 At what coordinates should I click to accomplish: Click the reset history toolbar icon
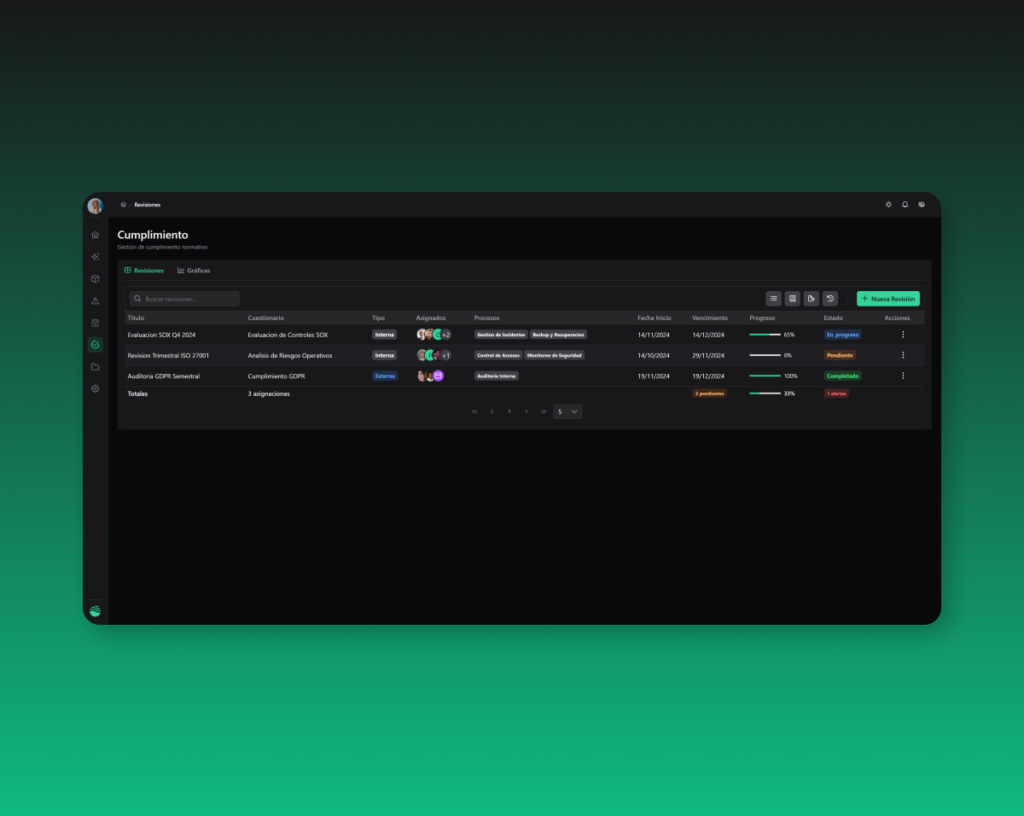pos(830,298)
